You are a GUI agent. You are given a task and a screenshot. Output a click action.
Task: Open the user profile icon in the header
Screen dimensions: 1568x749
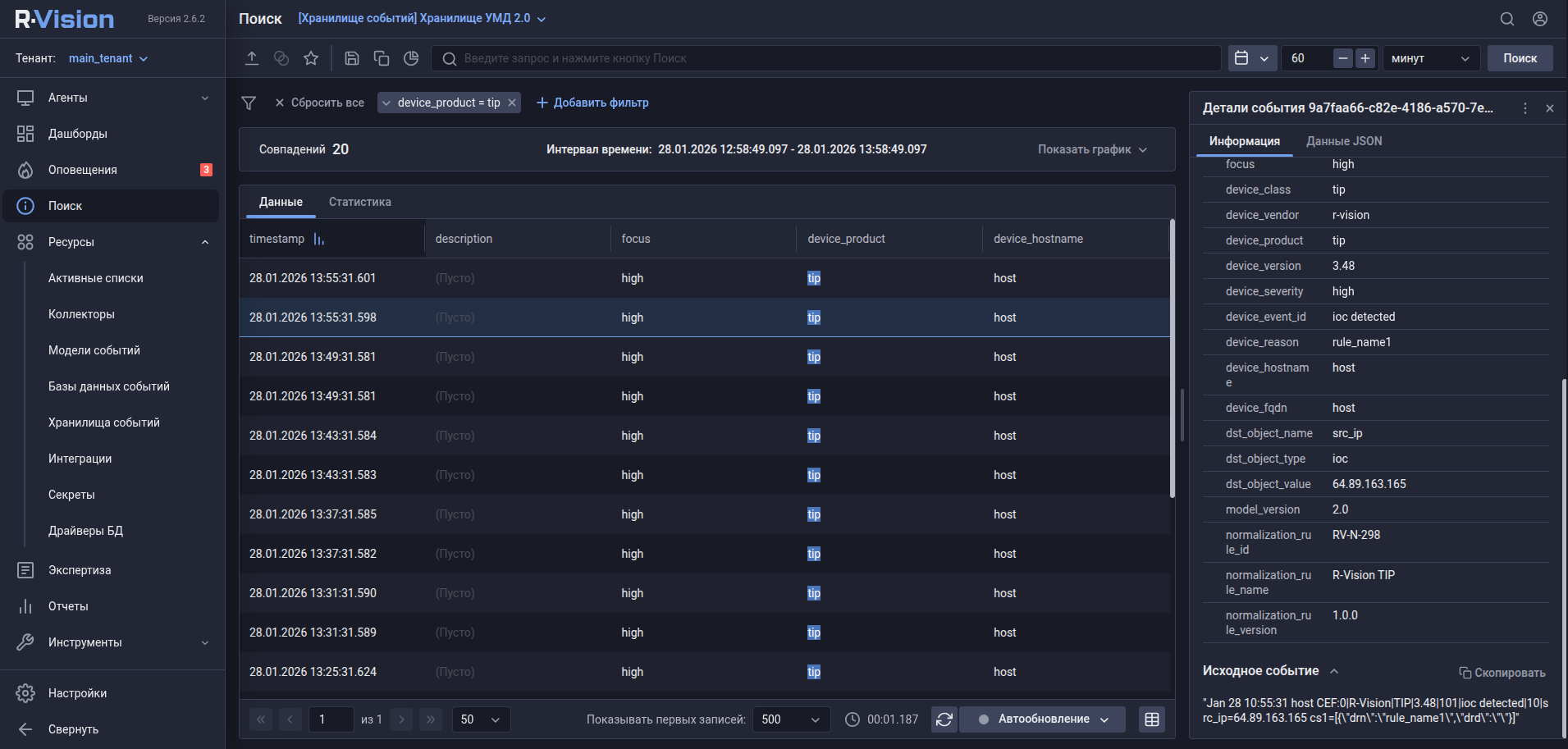1540,19
